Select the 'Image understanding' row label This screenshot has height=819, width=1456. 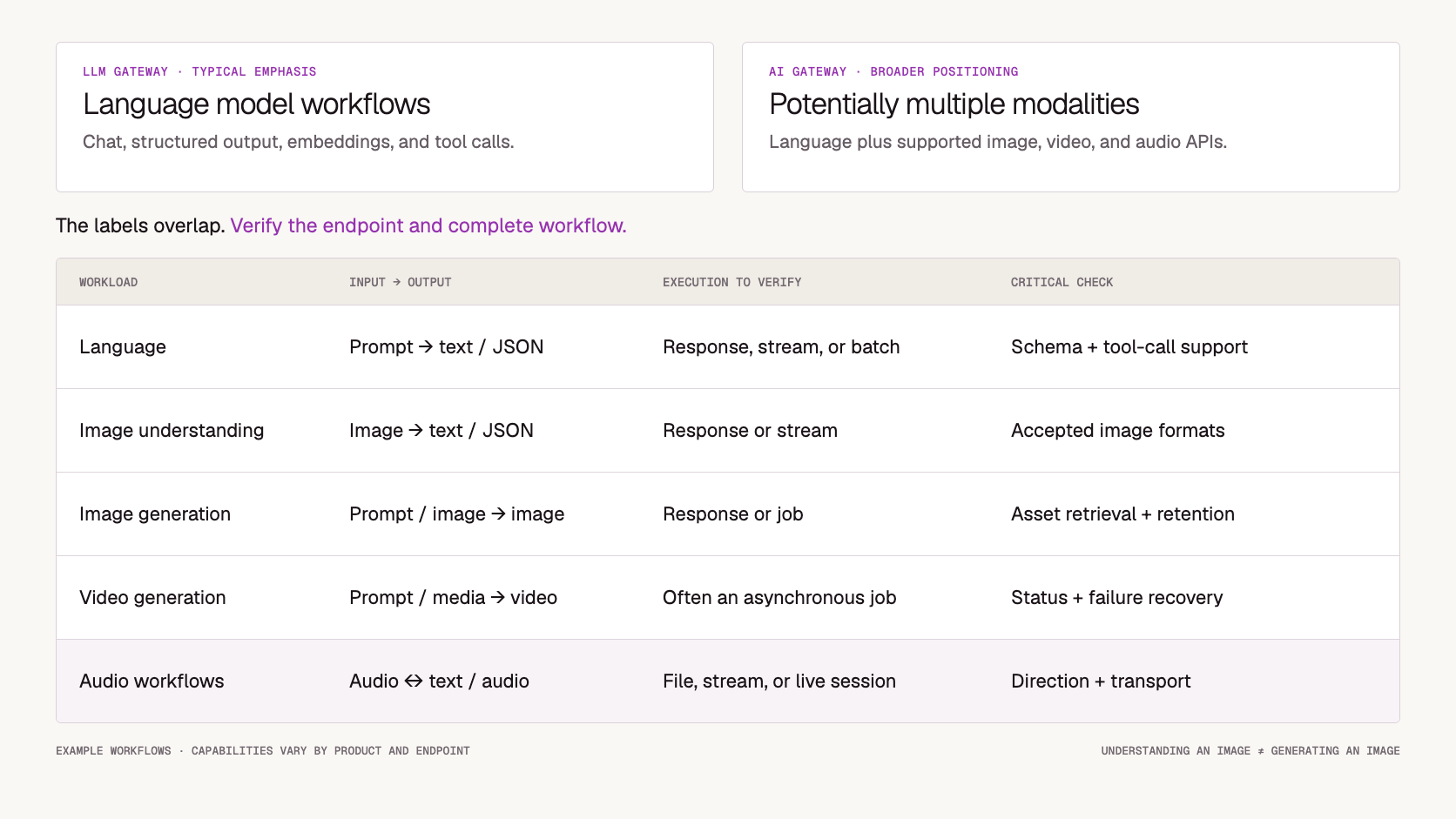[x=172, y=431]
